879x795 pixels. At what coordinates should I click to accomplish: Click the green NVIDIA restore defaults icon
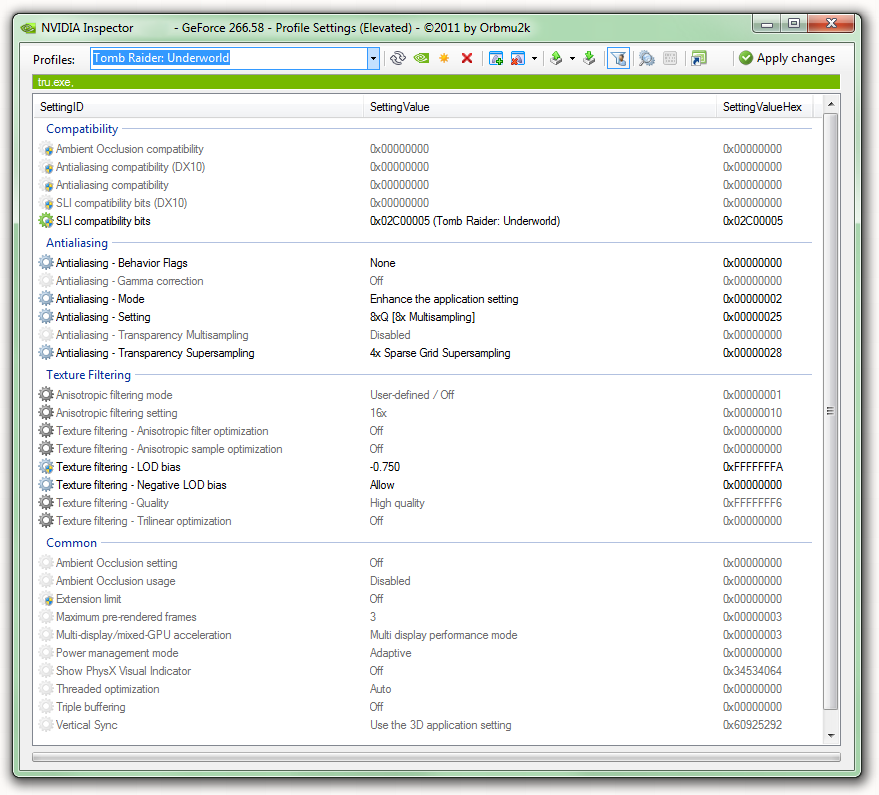coord(421,58)
